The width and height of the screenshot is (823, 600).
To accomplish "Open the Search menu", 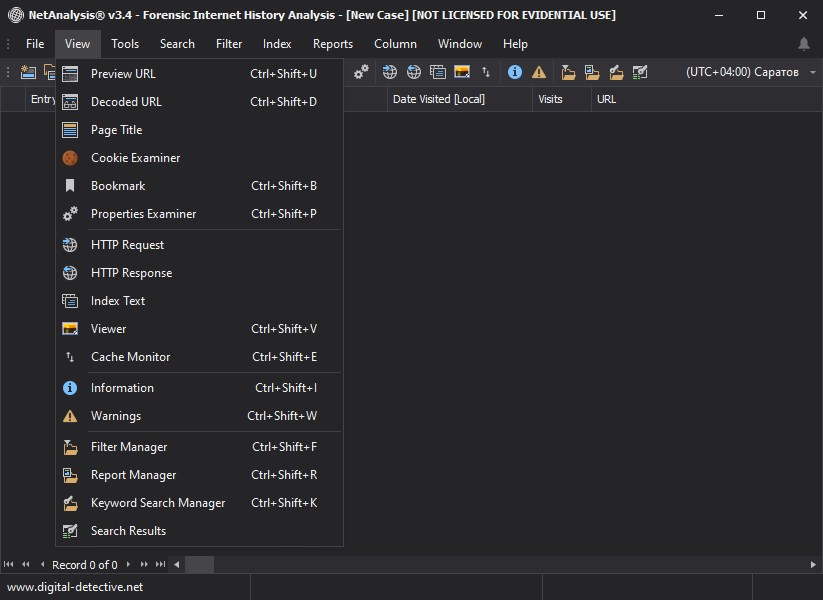I will [x=177, y=44].
